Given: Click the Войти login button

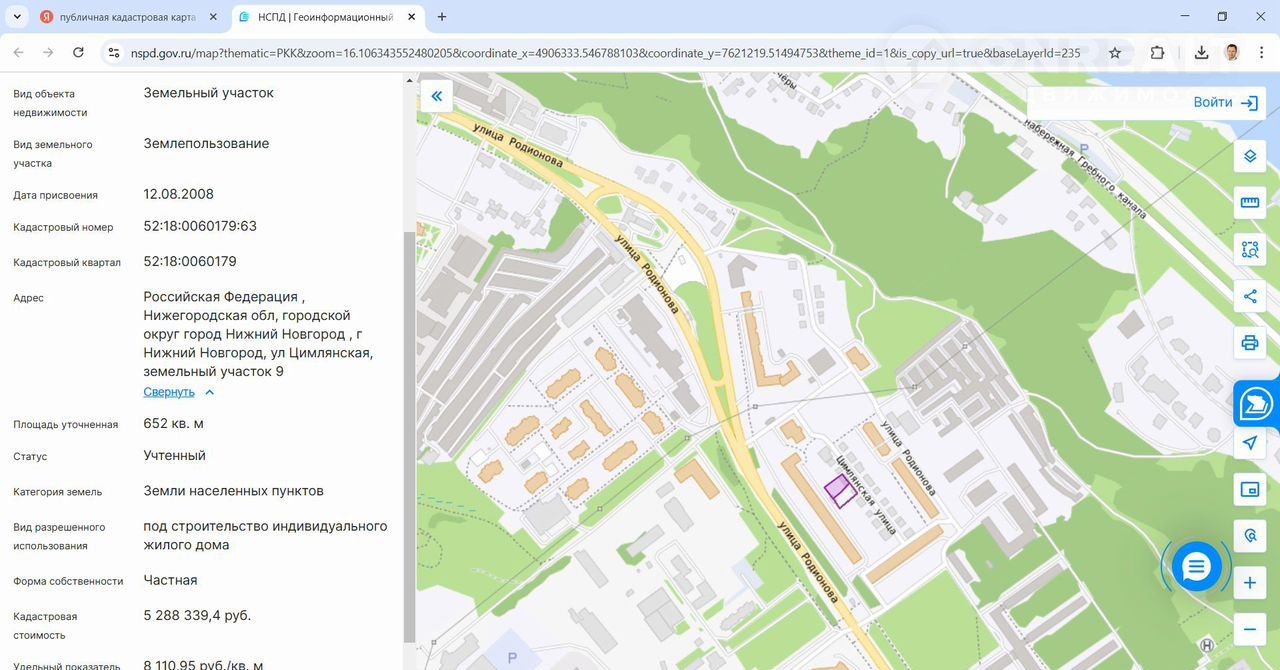Looking at the screenshot, I should coord(1225,102).
